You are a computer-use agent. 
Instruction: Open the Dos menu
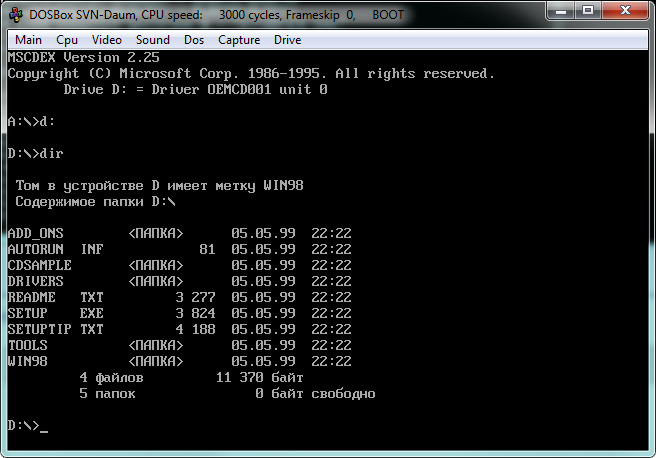point(194,40)
